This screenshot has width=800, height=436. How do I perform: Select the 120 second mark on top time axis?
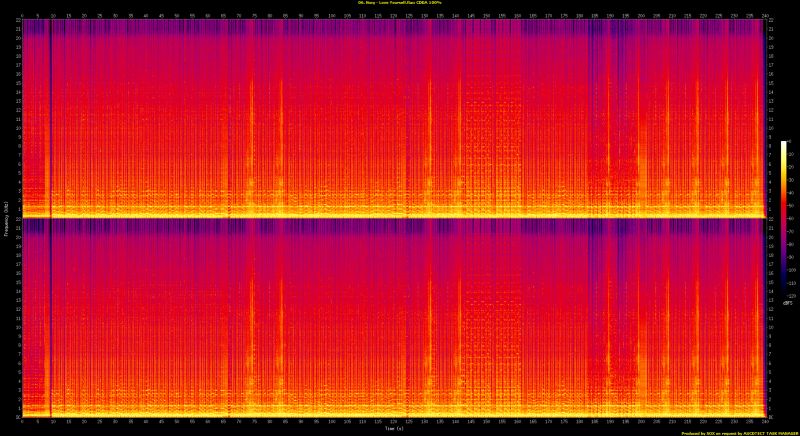(x=393, y=16)
